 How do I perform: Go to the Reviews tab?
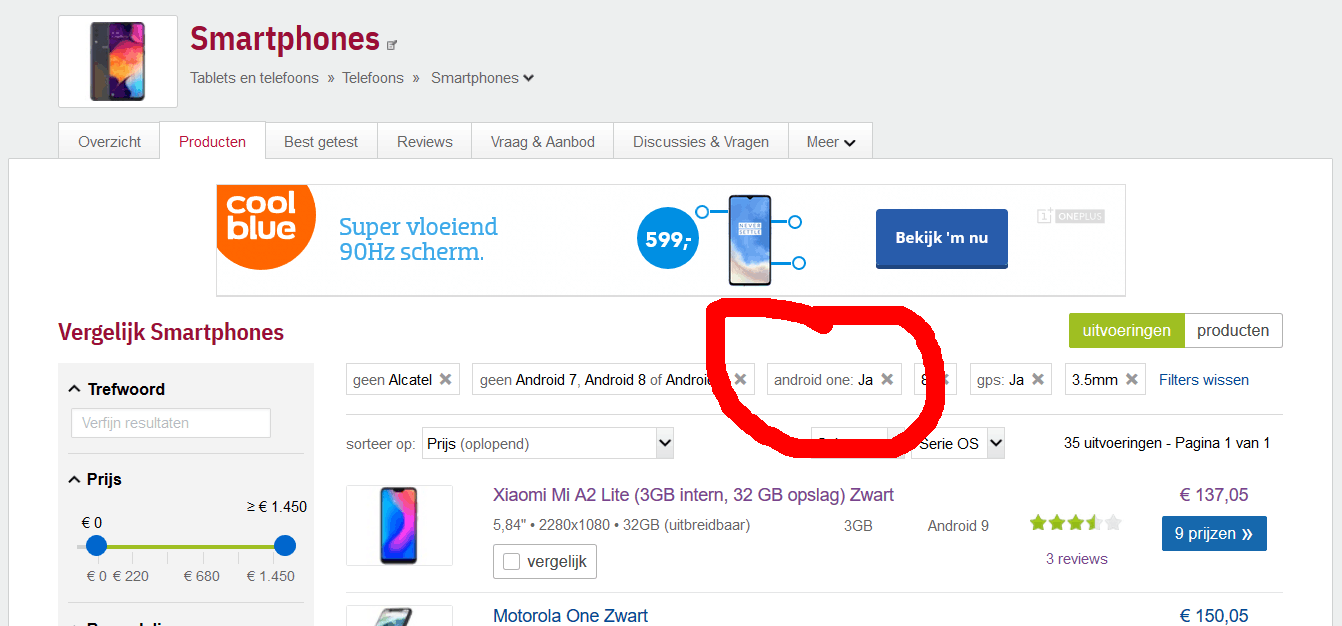[425, 141]
